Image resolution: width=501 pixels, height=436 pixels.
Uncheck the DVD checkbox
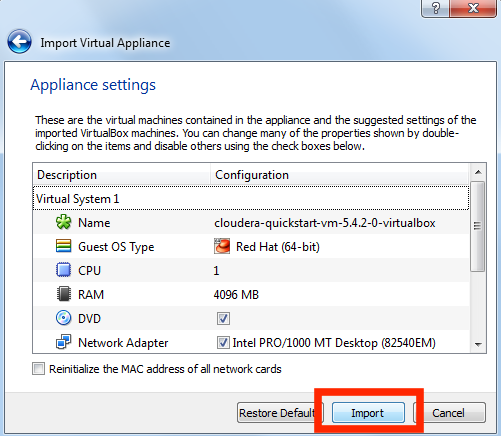tap(223, 319)
